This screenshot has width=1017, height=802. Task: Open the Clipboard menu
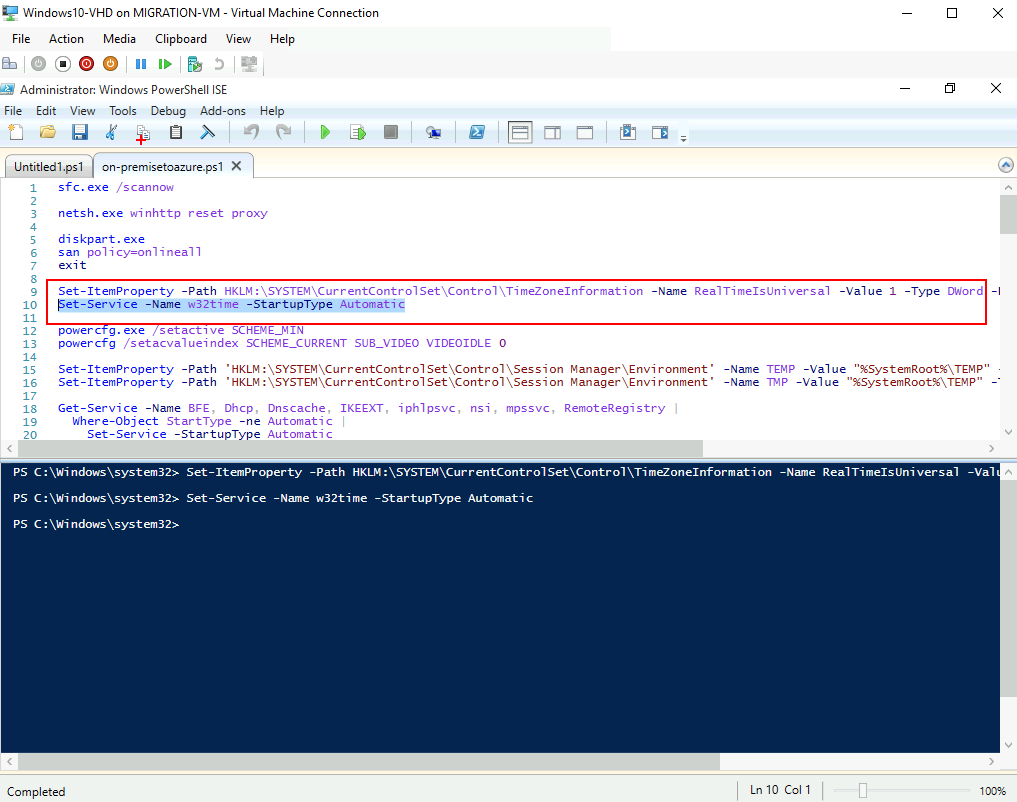pos(181,39)
